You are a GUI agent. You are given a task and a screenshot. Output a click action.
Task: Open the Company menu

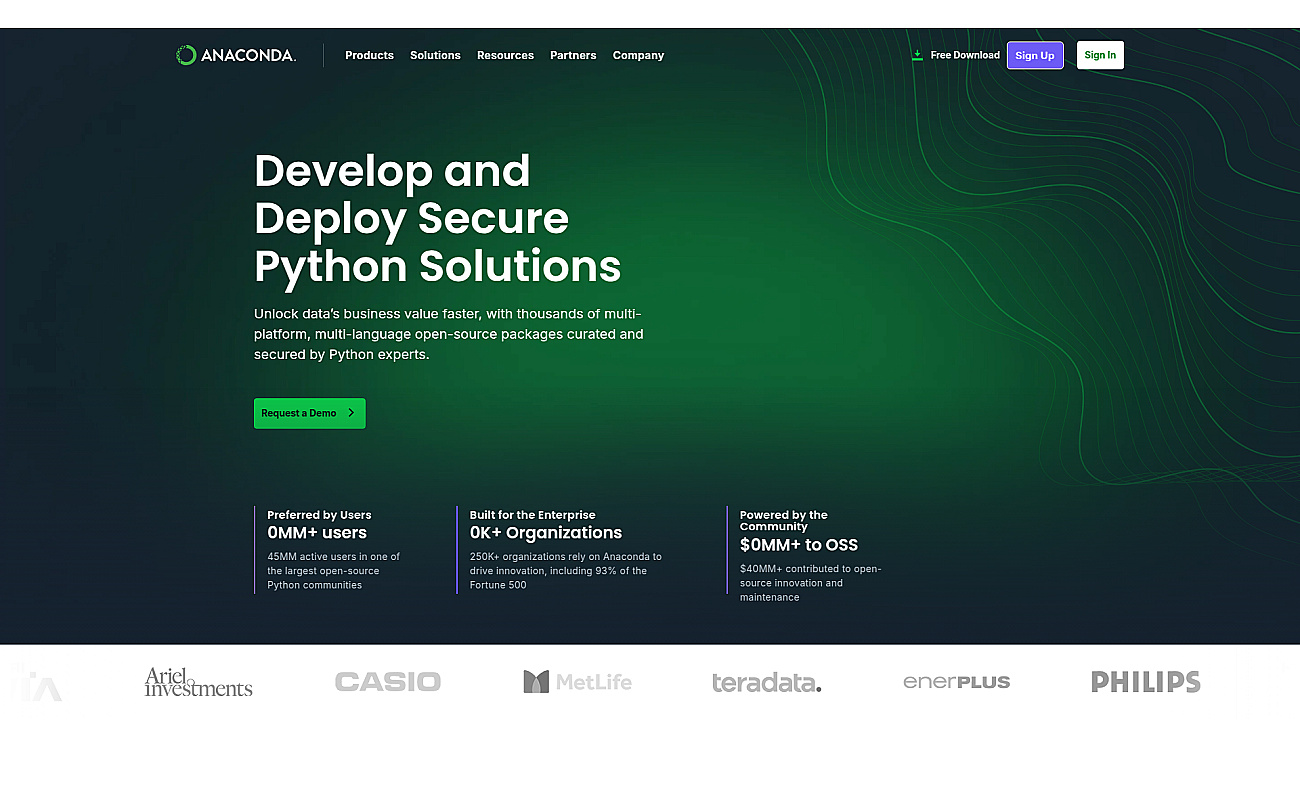(x=638, y=56)
